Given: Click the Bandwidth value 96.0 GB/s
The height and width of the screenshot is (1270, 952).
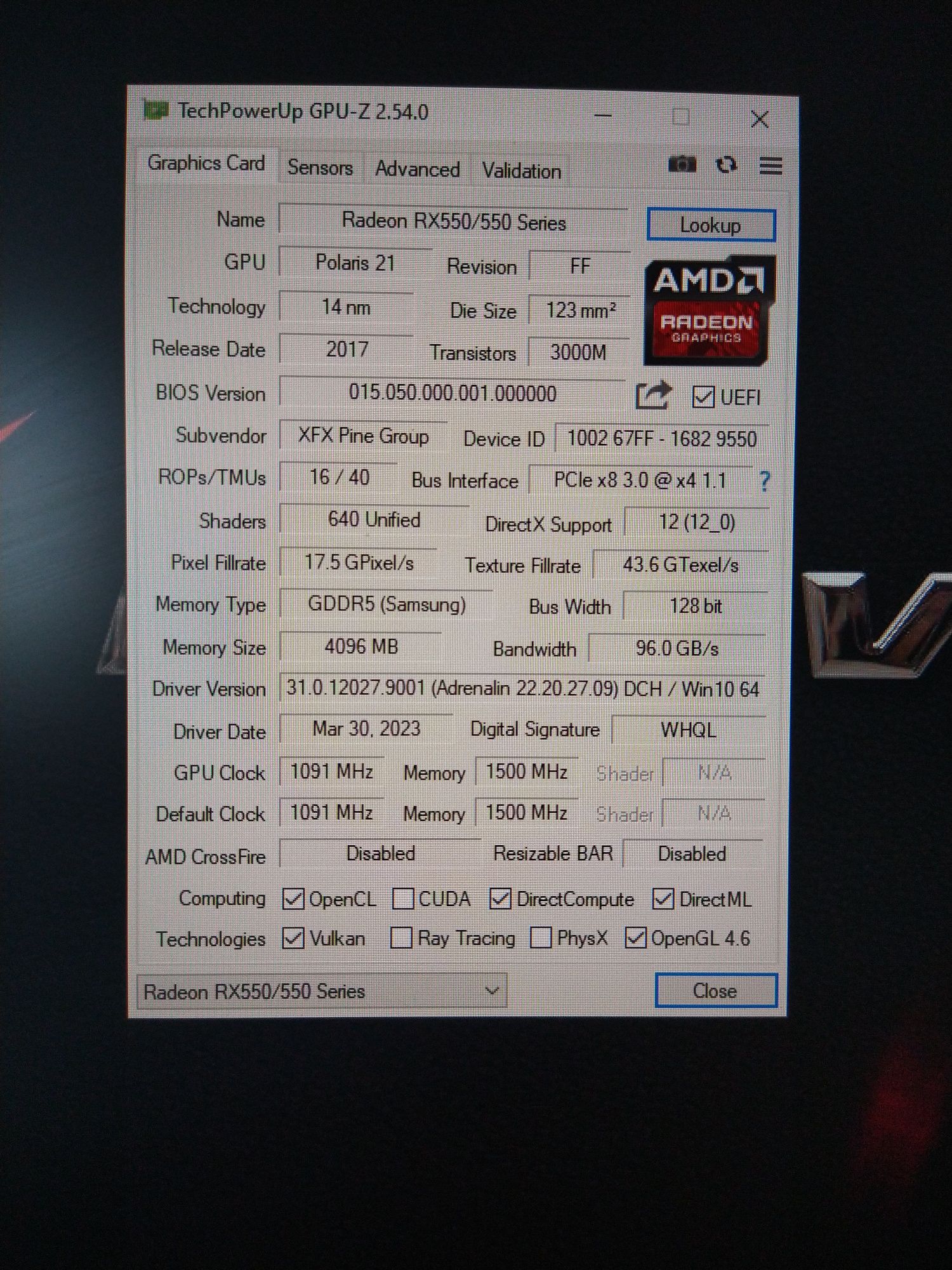Looking at the screenshot, I should [677, 649].
